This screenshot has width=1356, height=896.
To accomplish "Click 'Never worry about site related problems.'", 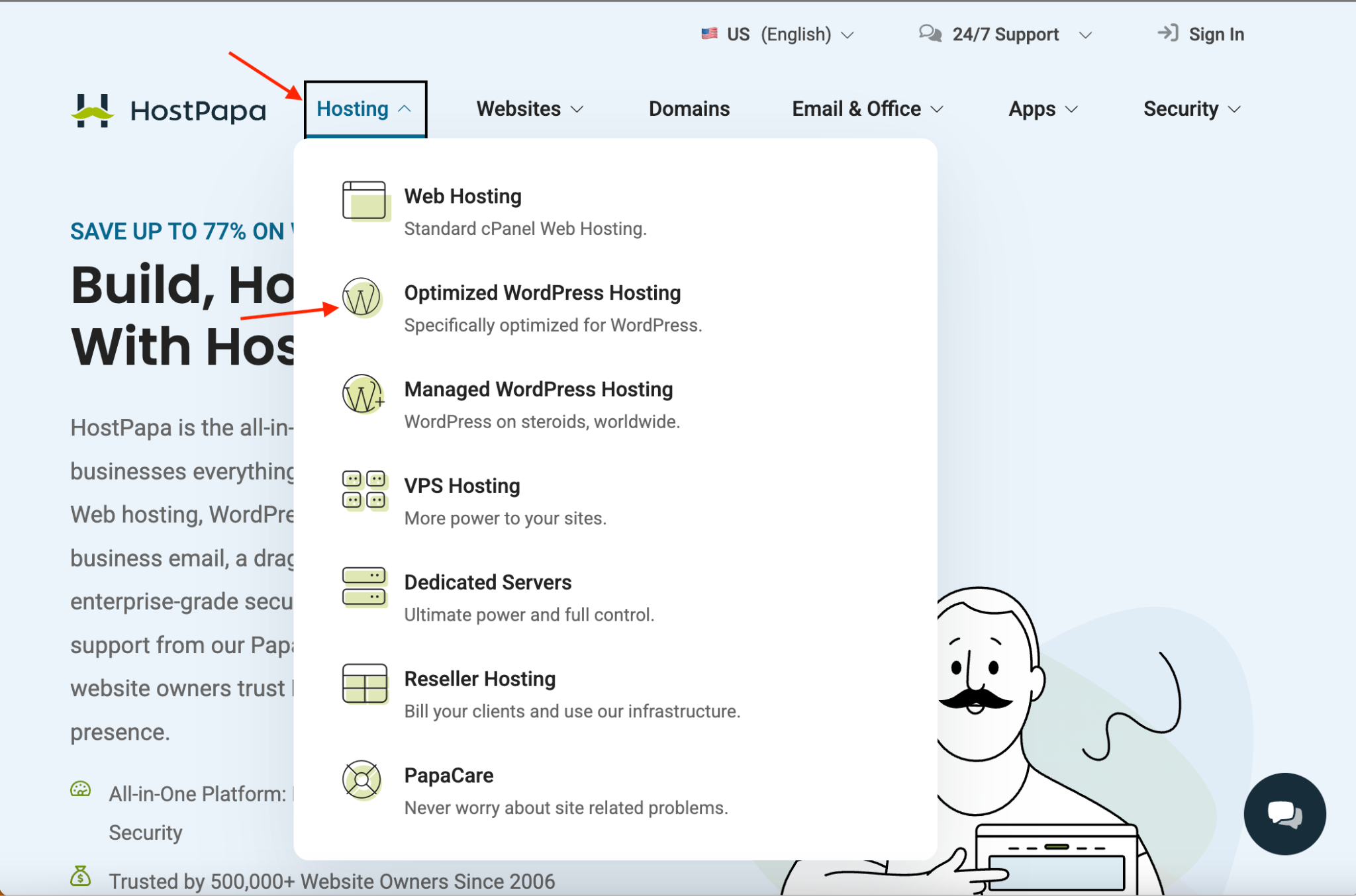I will click(566, 809).
